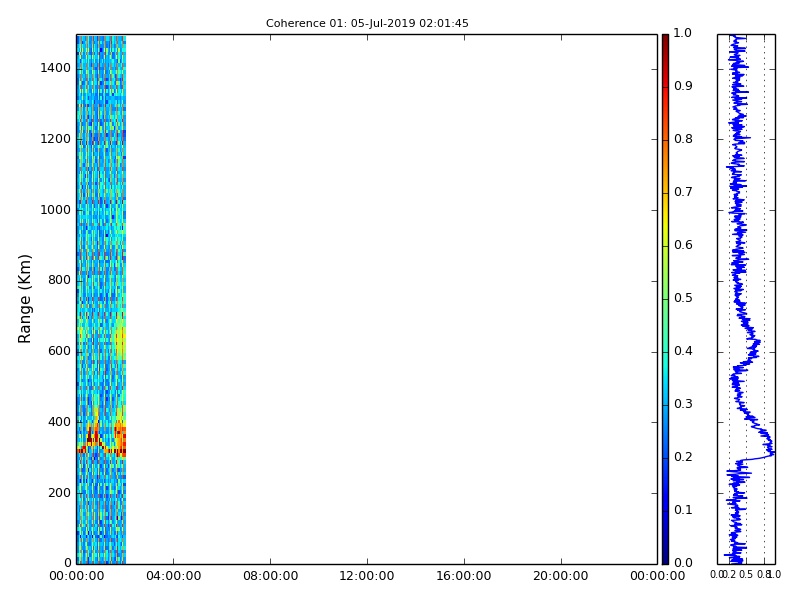This screenshot has height=600, width=800.
Task: Click the 0.3 colorbar tick label
Action: (x=683, y=405)
